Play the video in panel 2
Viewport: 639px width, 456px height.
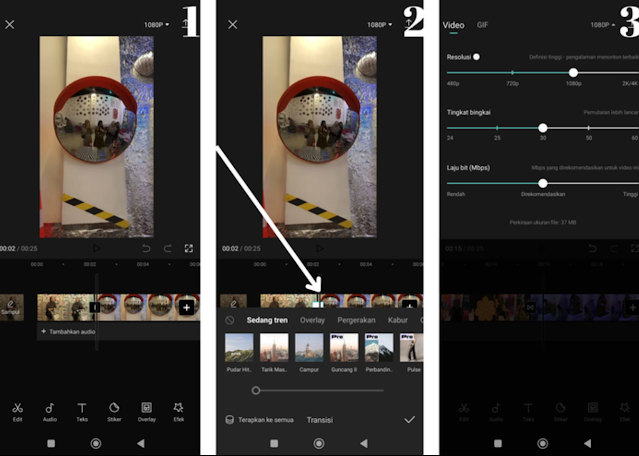pos(320,248)
